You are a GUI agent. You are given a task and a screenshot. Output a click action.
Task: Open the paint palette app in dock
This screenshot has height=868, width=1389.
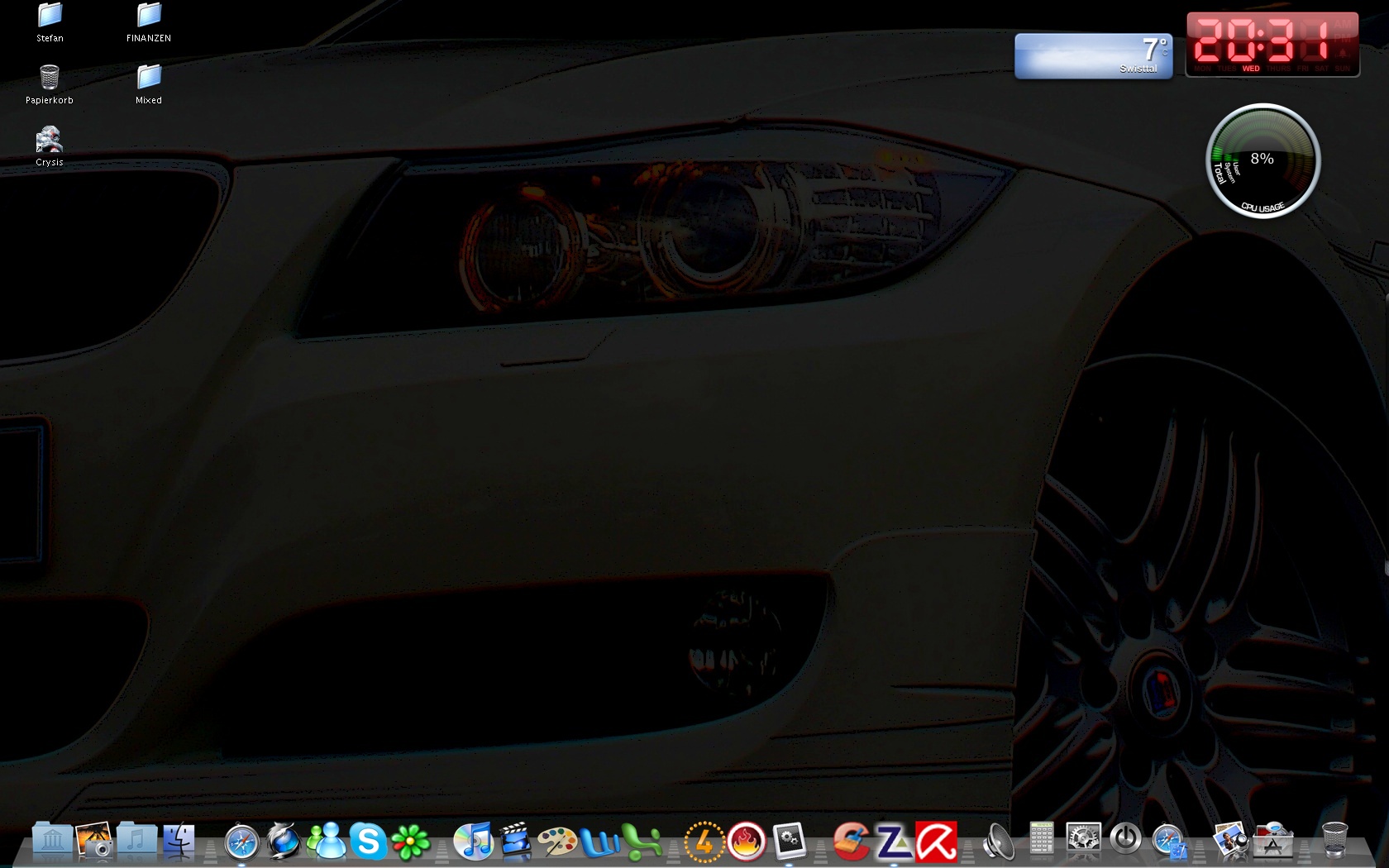[x=558, y=842]
